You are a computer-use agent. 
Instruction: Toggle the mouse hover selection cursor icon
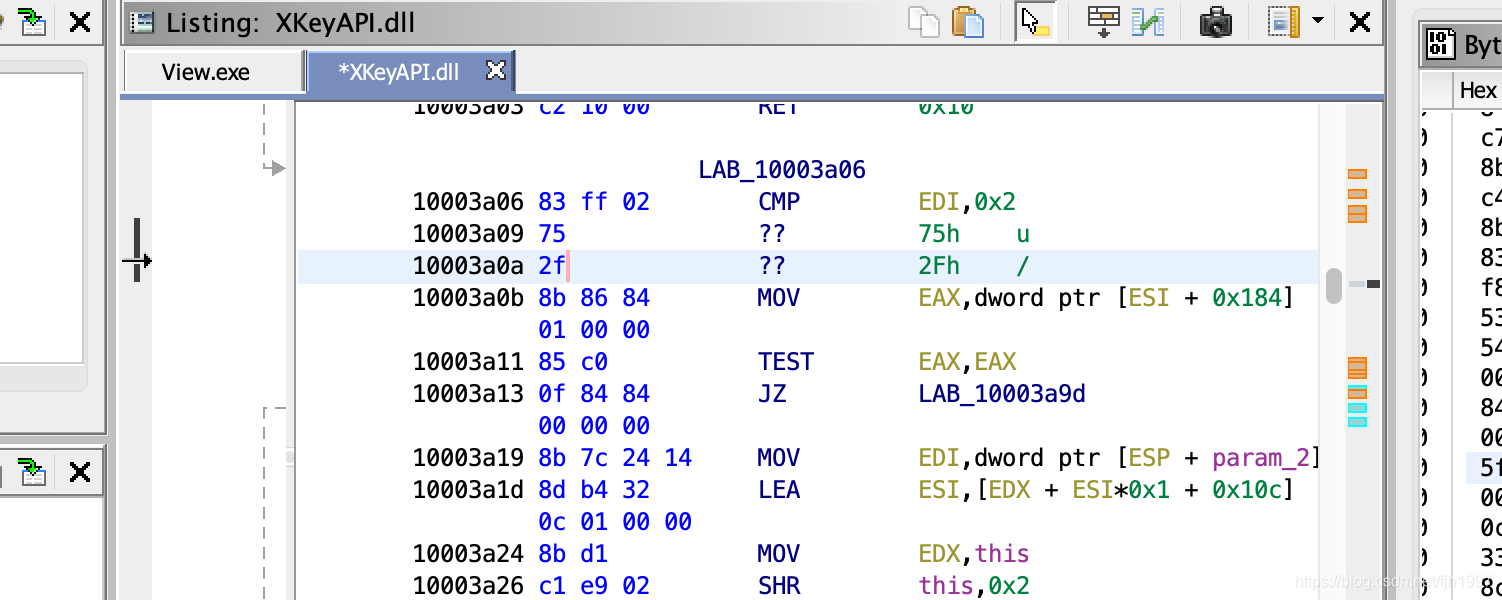click(1035, 22)
